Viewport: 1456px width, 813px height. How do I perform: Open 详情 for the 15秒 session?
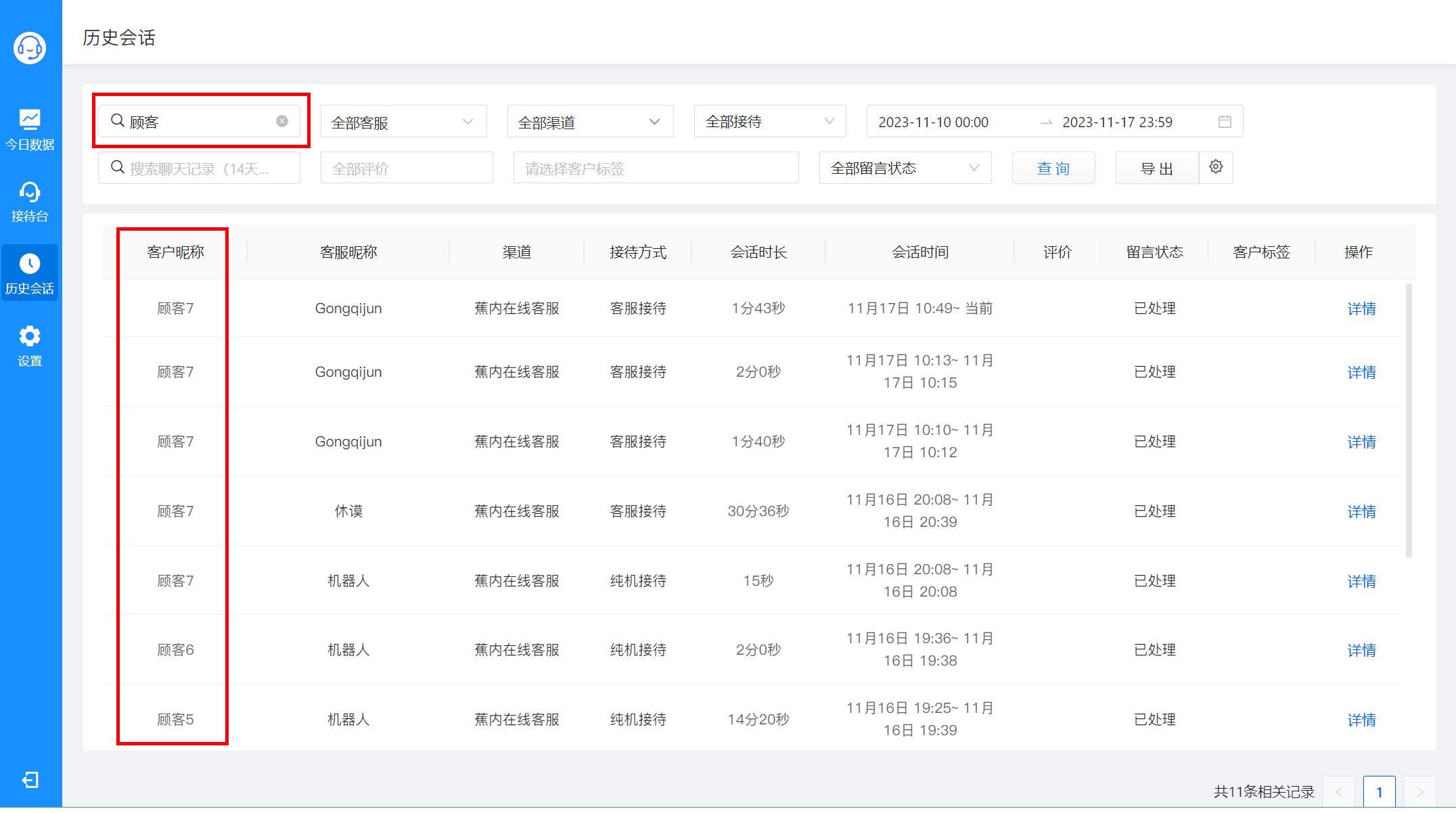(x=1362, y=581)
